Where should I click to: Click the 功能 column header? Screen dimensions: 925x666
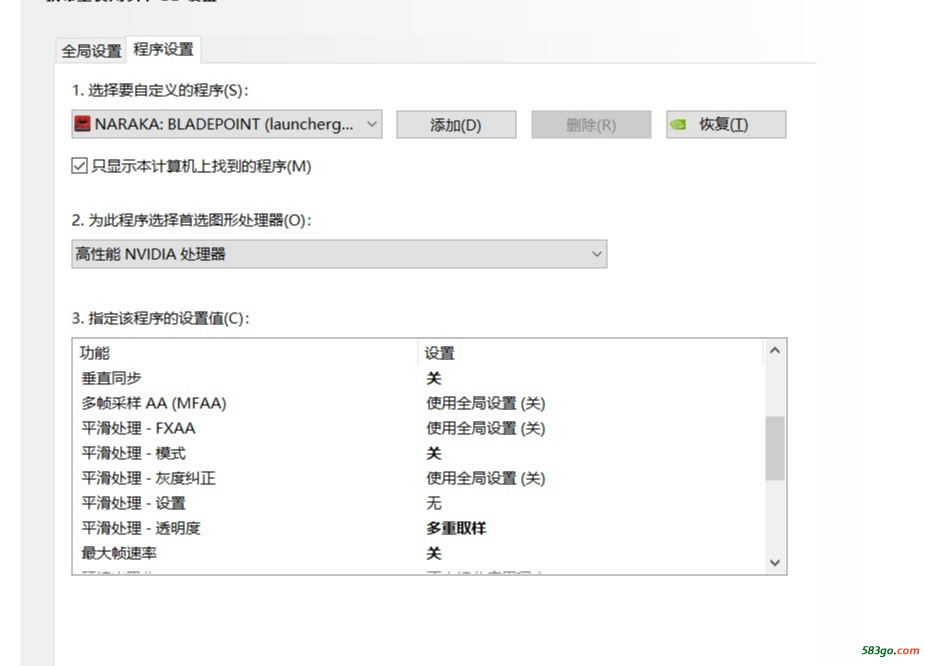[x=245, y=353]
